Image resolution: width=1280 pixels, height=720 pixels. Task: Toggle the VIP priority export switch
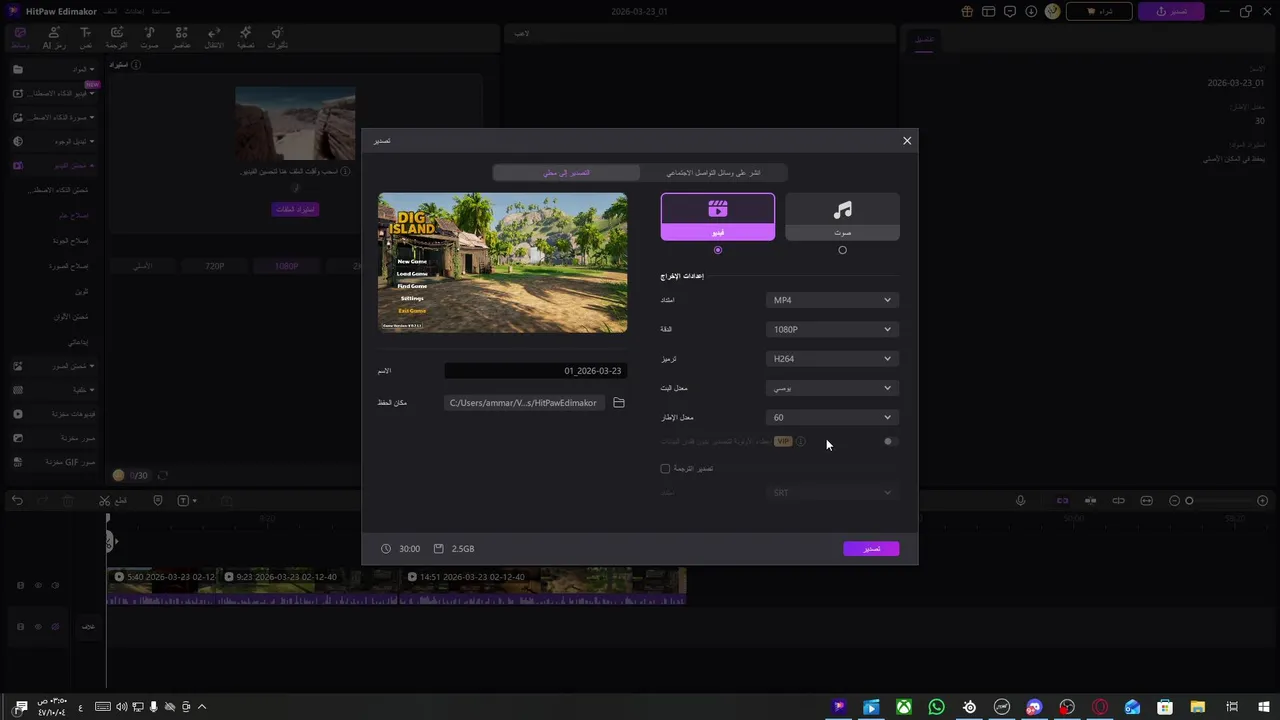coord(890,441)
